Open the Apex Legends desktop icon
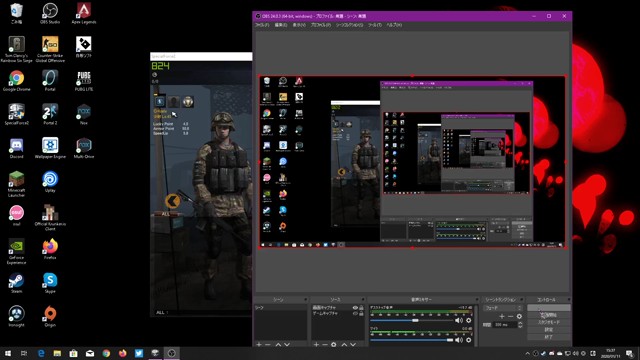The image size is (640, 360). (x=84, y=13)
